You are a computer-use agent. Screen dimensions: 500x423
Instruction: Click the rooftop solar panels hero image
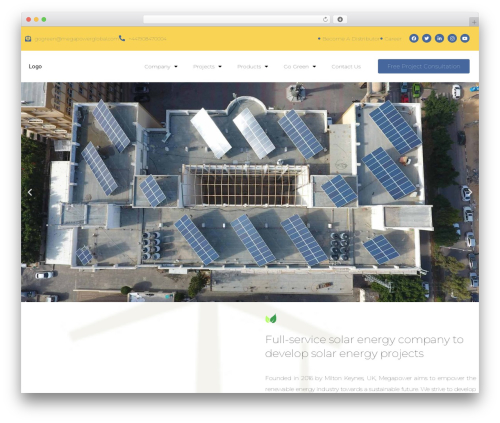point(250,192)
